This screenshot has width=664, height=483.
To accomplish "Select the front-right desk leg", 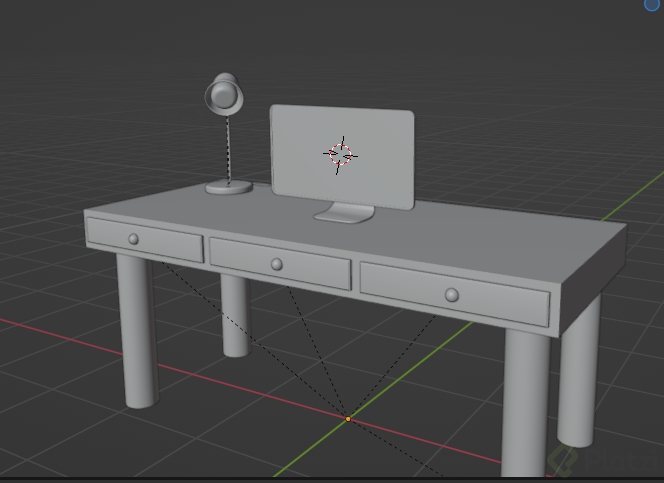I will click(525, 402).
